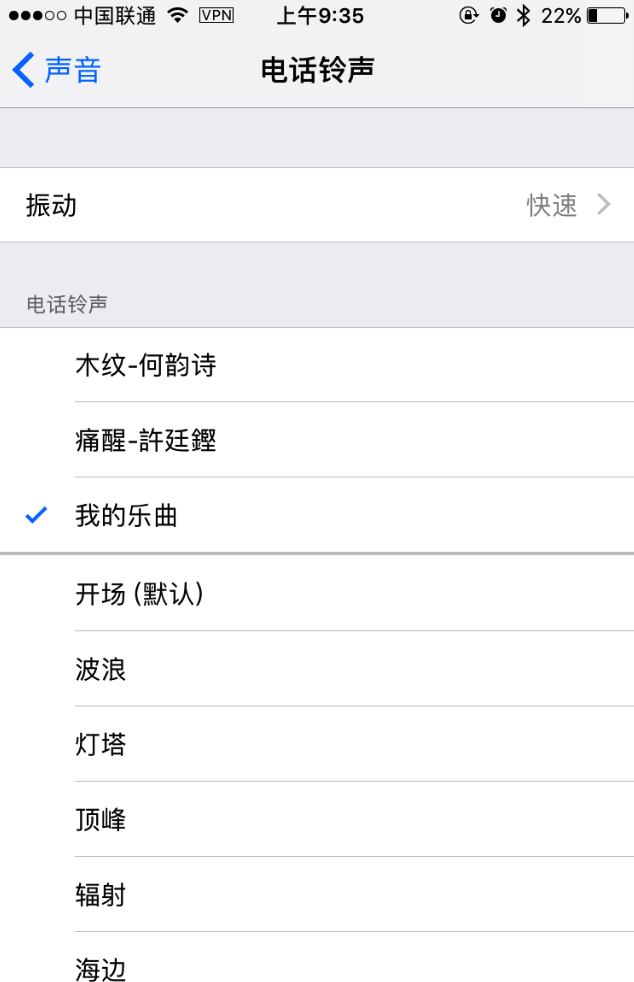Viewport: 634px width, 982px height.
Task: Open the 振动 vibration settings chevron
Action: (x=604, y=204)
